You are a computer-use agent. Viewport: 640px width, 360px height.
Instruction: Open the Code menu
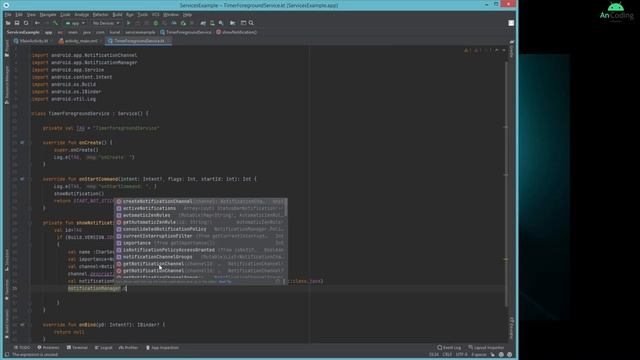click(65, 15)
